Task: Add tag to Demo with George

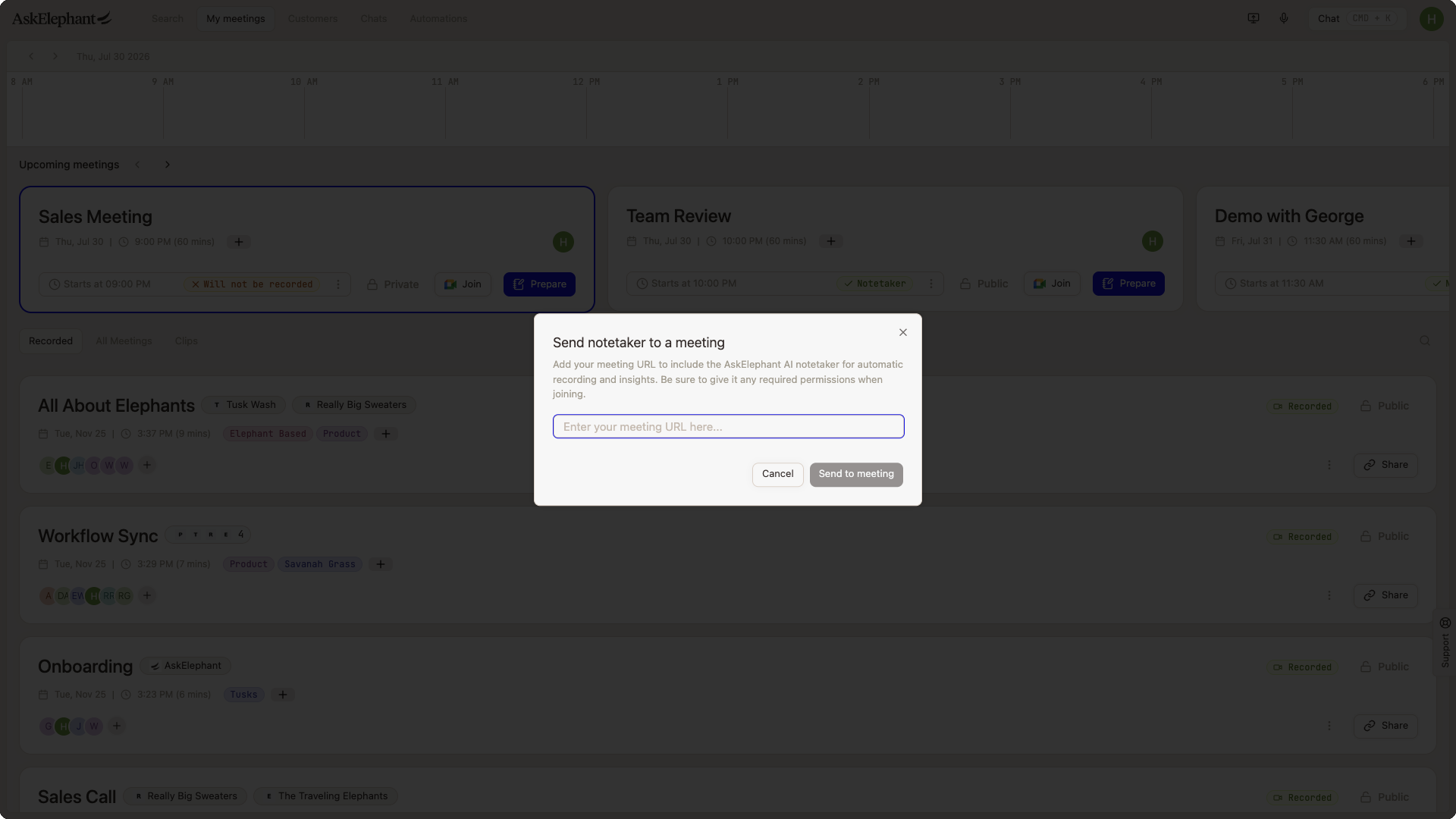Action: [1411, 241]
